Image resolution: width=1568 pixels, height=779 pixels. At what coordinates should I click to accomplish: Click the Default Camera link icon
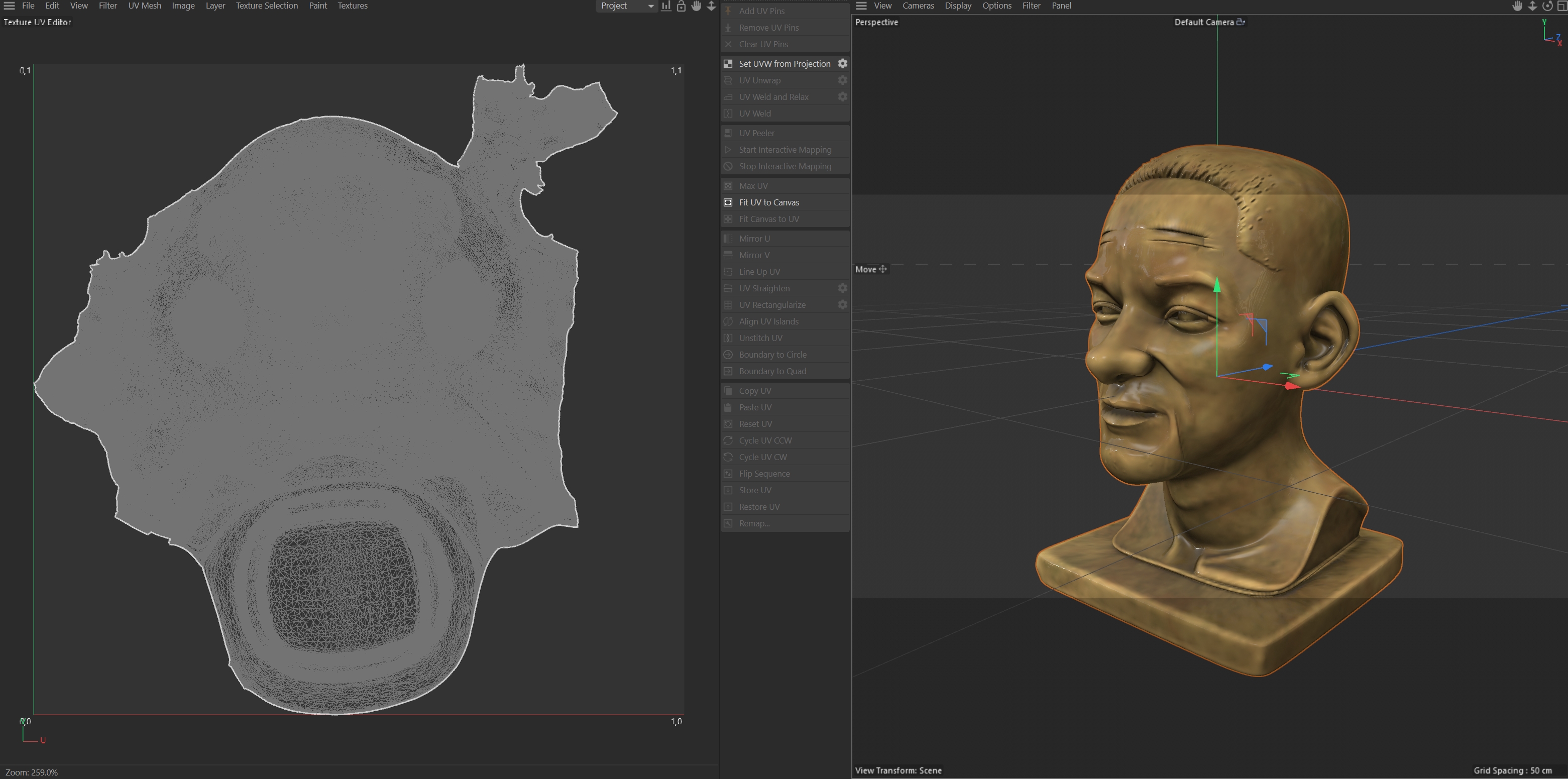(x=1241, y=22)
